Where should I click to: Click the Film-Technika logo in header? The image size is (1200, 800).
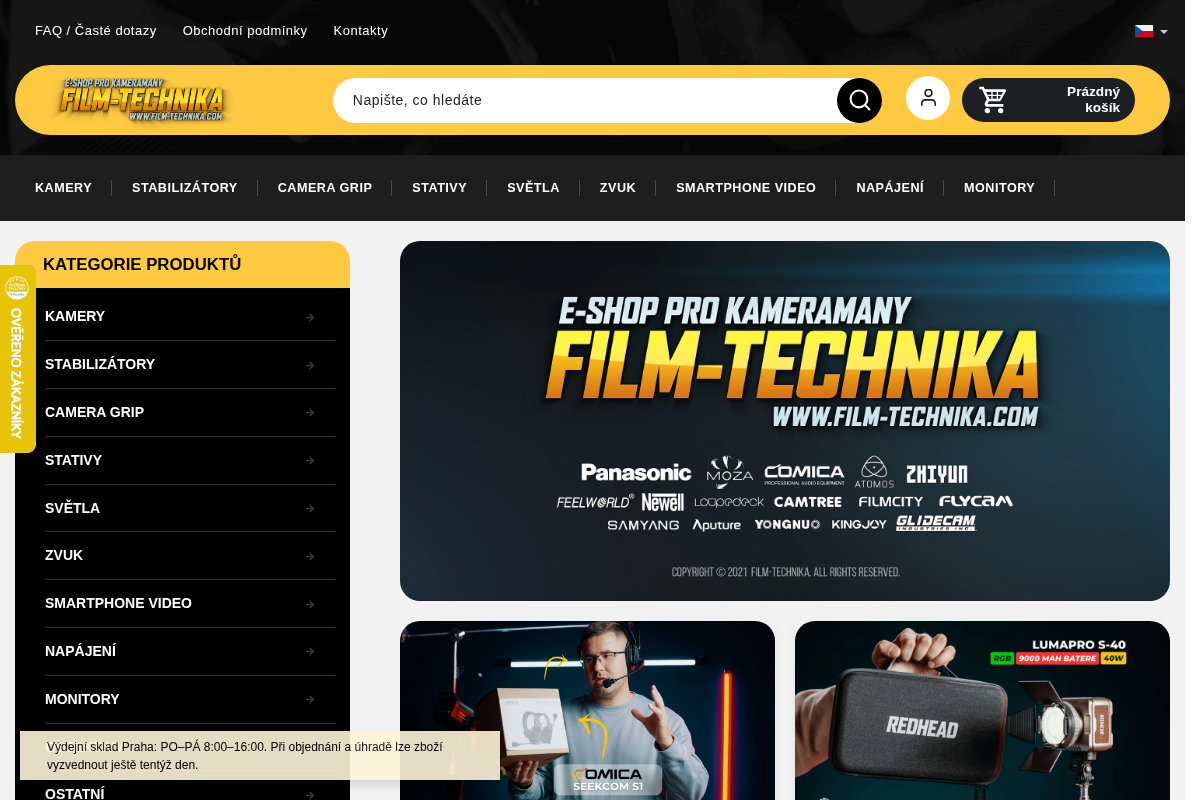[x=141, y=100]
